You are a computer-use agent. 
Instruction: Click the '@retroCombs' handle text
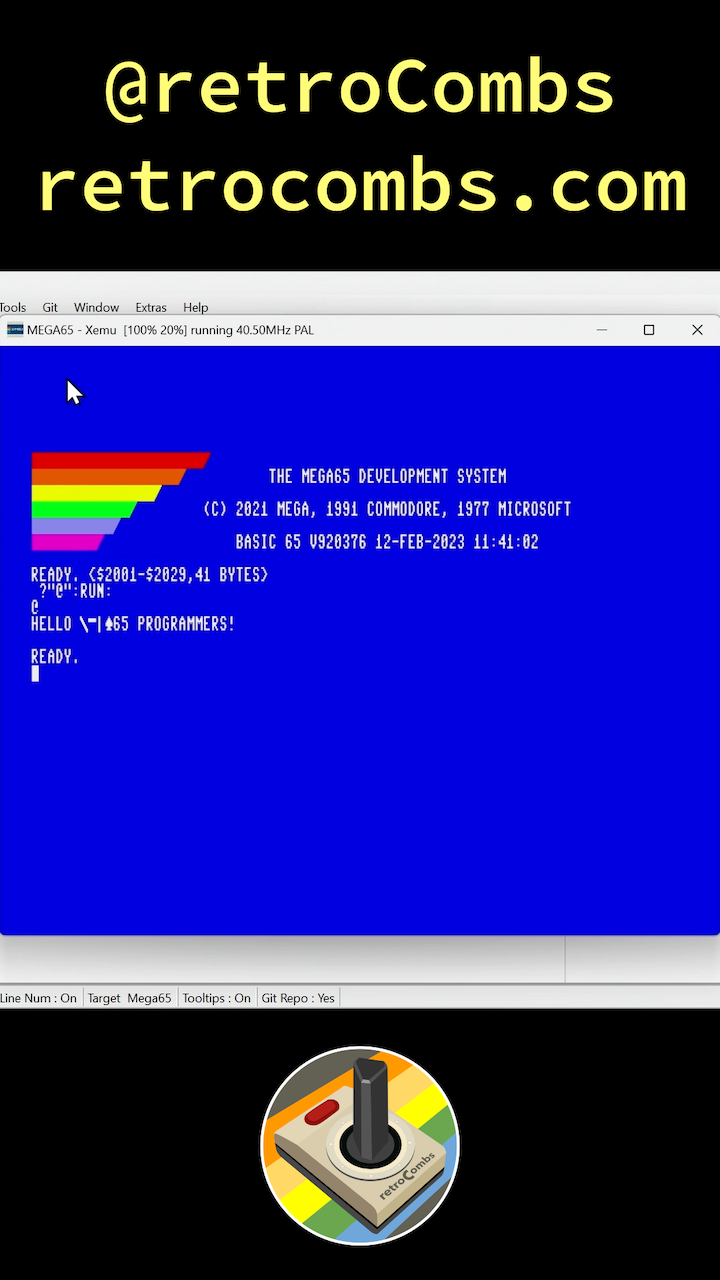(360, 88)
